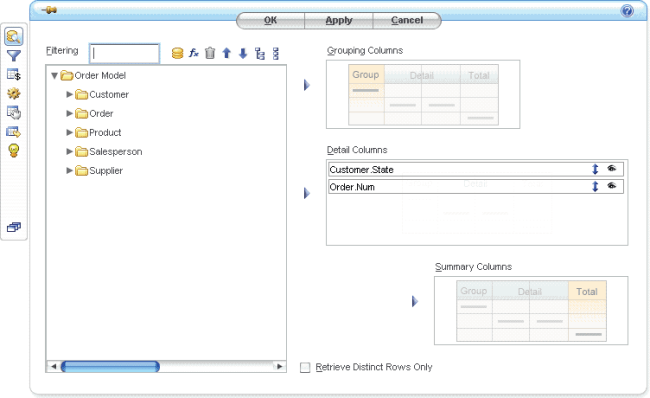Click the horizontal scrollbar thumb in tree panel
The width and height of the screenshot is (650, 398).
click(x=110, y=366)
